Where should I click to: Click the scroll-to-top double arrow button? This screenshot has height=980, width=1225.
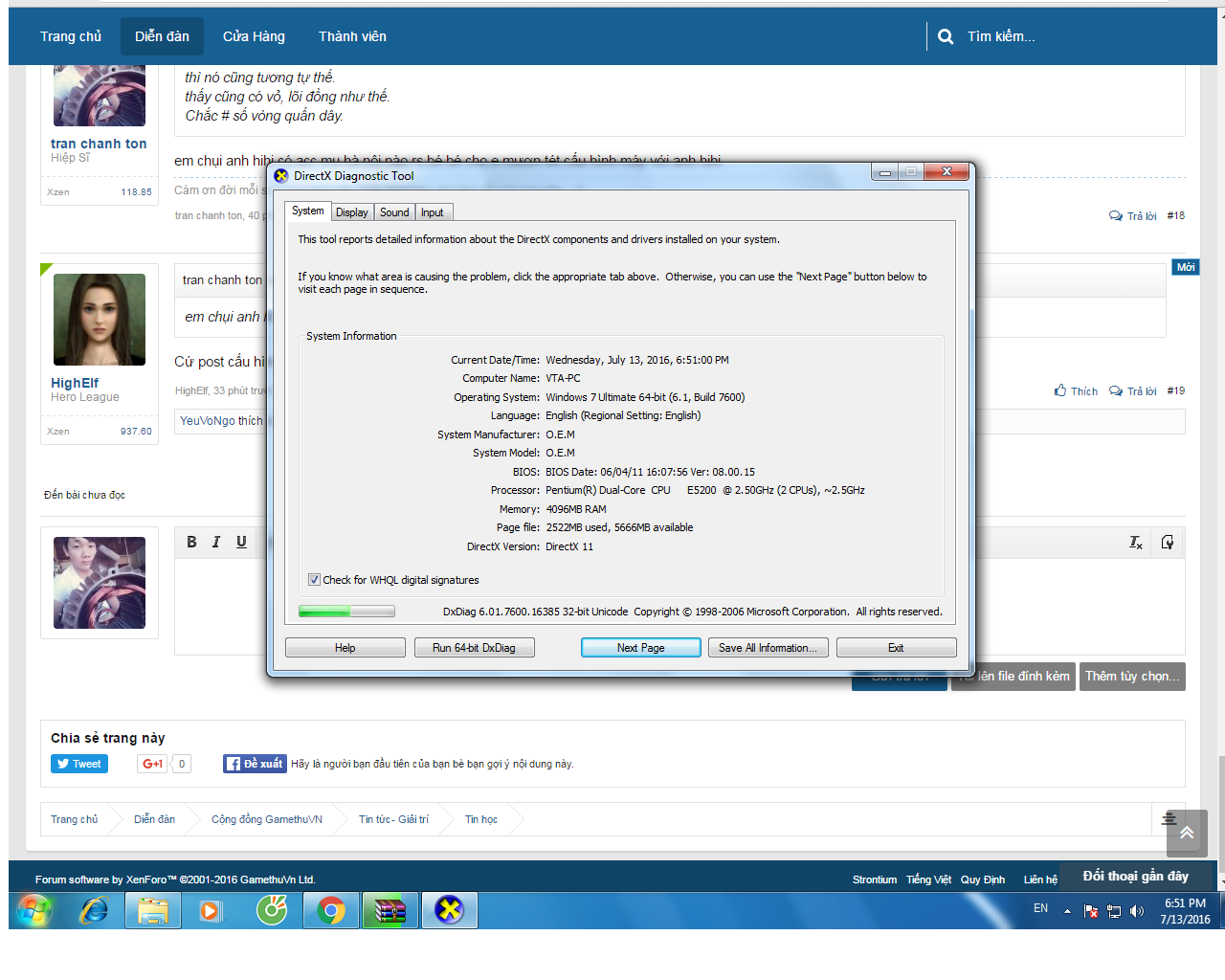click(x=1186, y=833)
